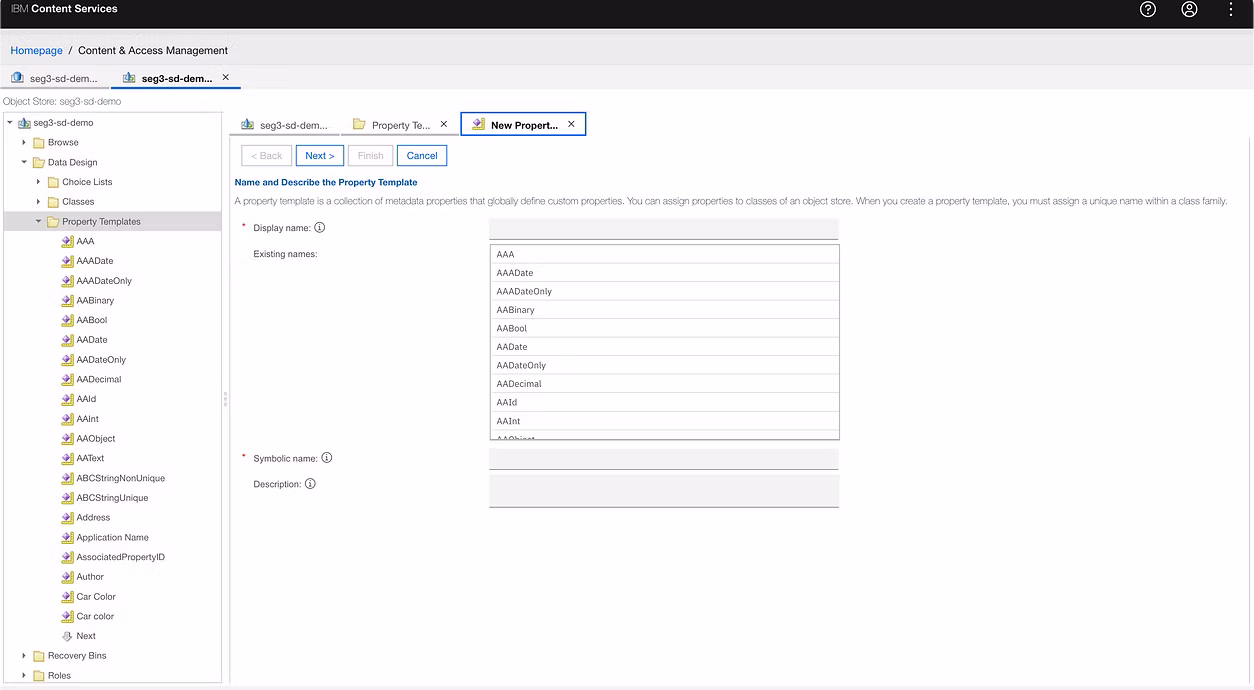Click the Next > wizard button
Image resolution: width=1254 pixels, height=690 pixels.
point(320,156)
